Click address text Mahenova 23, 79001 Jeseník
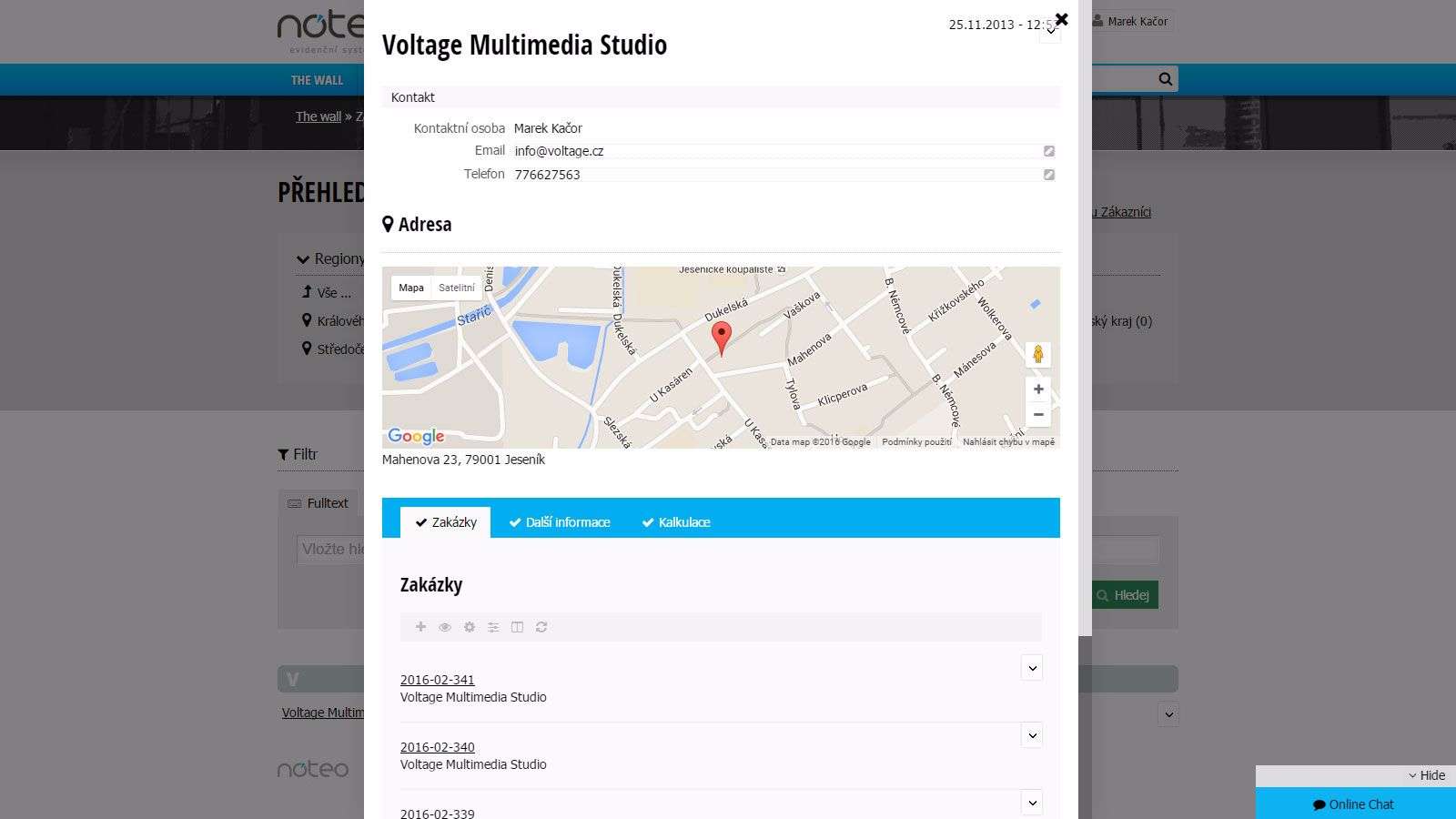Screen dimensions: 1456x819 (x=463, y=460)
